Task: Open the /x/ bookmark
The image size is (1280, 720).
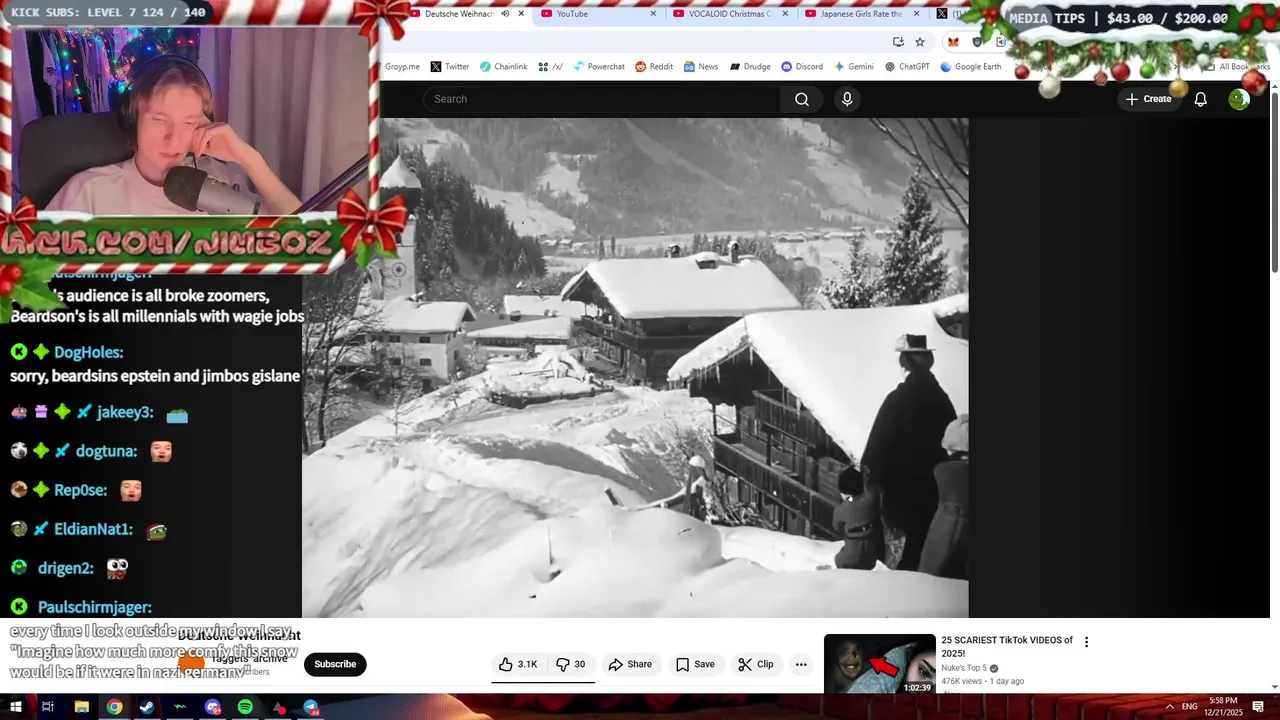Action: (x=550, y=67)
